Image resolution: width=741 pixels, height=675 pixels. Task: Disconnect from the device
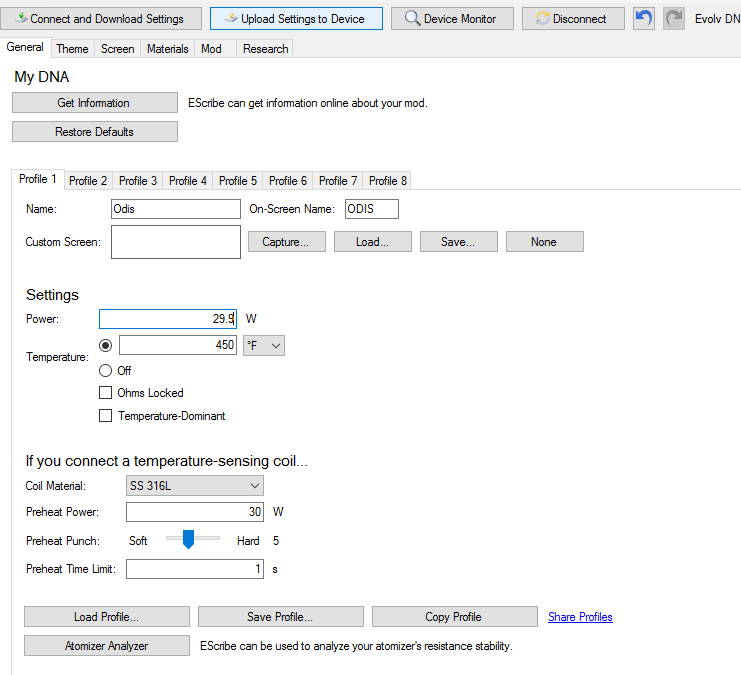tap(573, 19)
